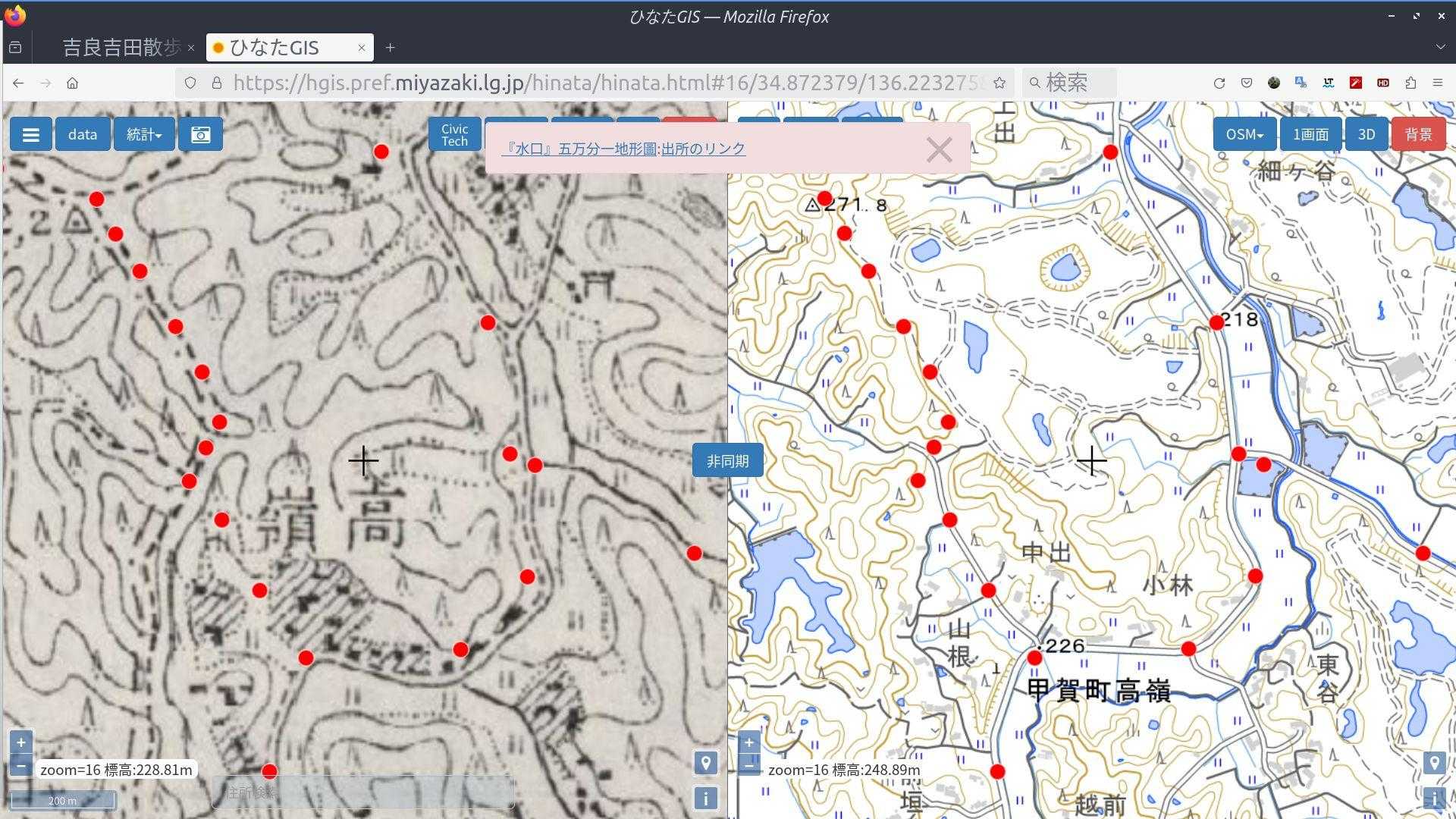Screen dimensions: 1456x819
Task: Click the left map location pin icon
Action: click(705, 763)
